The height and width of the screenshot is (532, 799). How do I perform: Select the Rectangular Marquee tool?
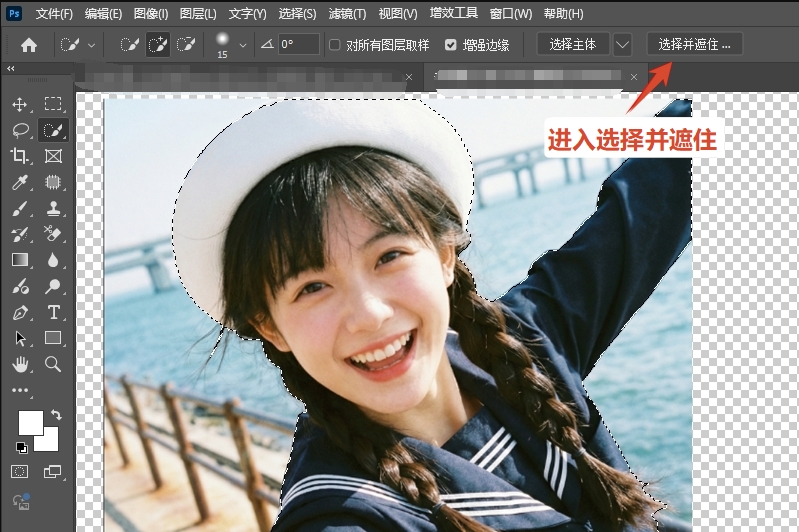click(x=53, y=104)
